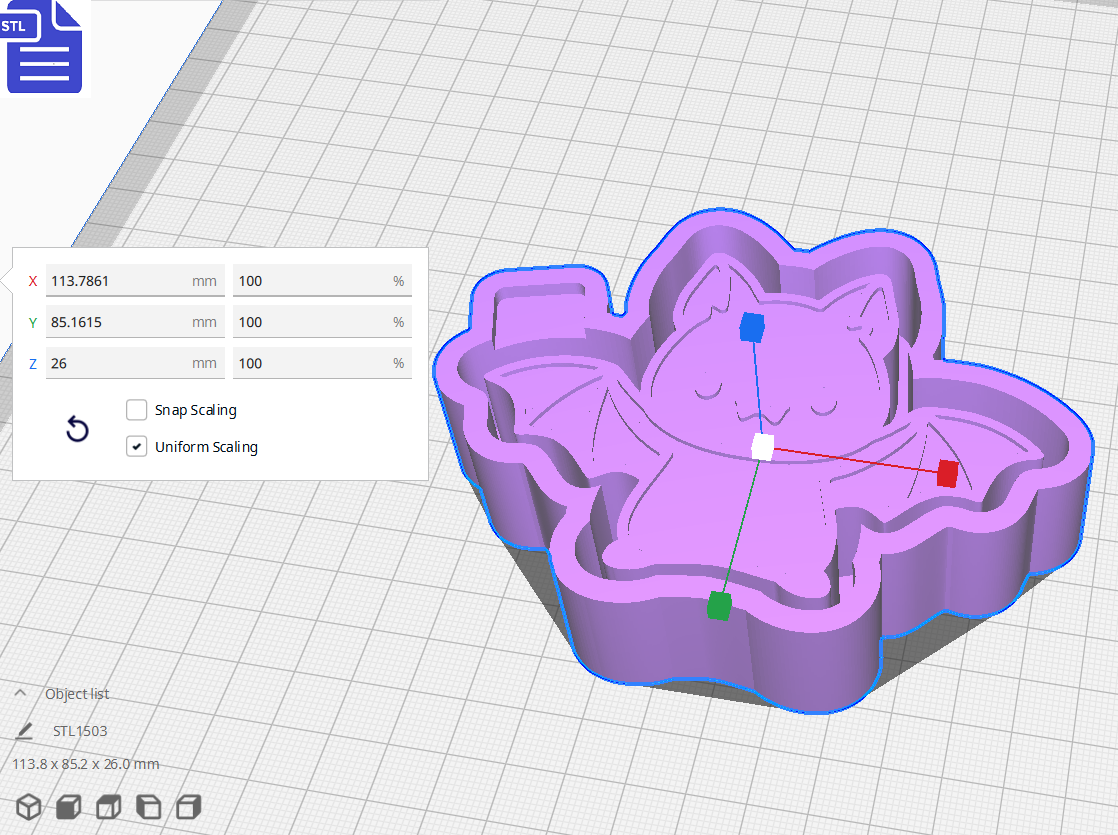Collapse the Object list panel
The image size is (1118, 835).
click(21, 693)
